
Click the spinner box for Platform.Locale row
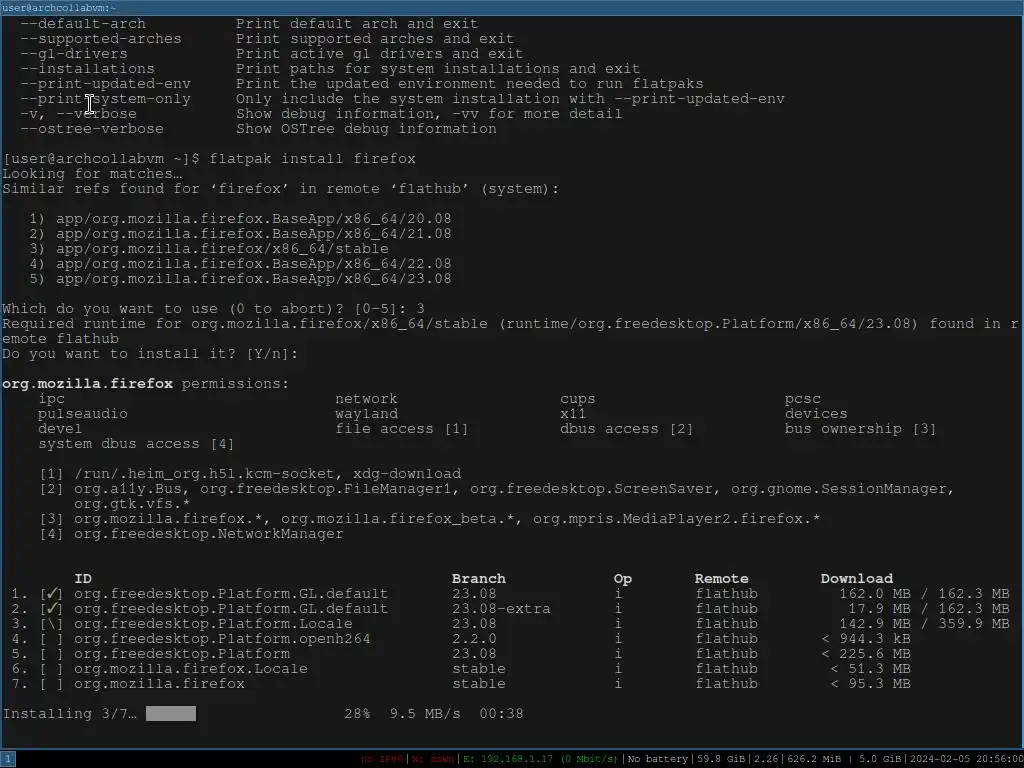point(51,624)
